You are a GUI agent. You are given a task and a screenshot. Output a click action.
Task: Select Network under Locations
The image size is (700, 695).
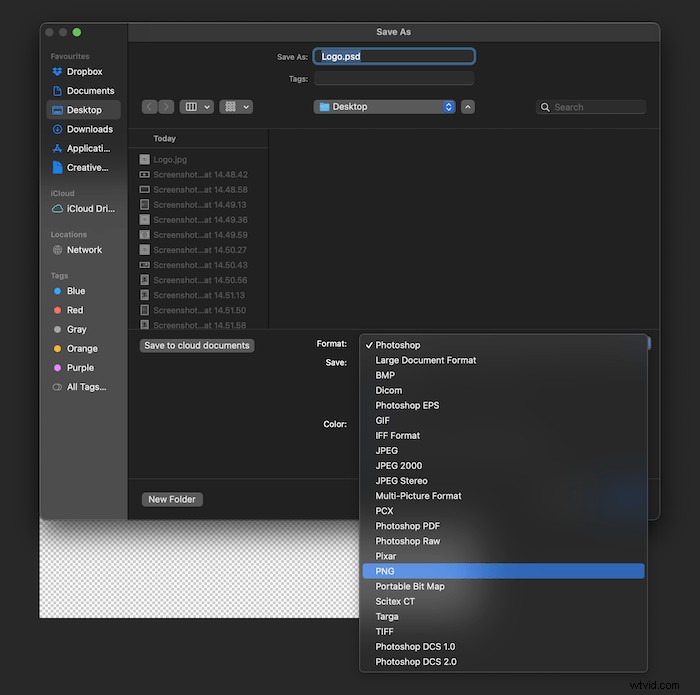click(x=83, y=250)
